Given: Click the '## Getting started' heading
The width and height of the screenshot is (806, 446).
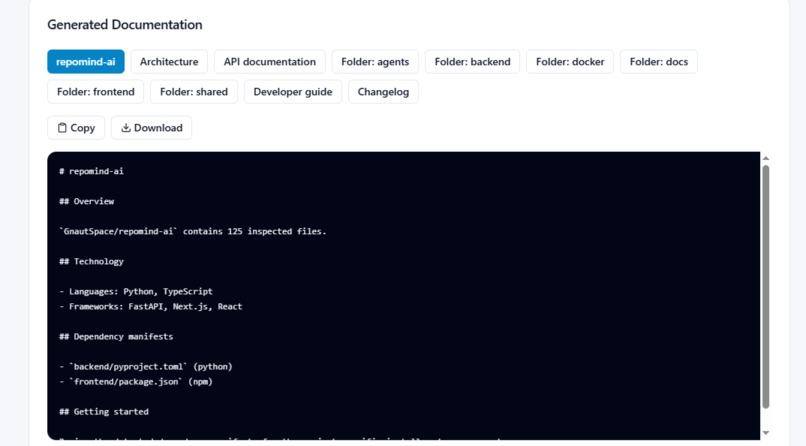Looking at the screenshot, I should point(103,412).
